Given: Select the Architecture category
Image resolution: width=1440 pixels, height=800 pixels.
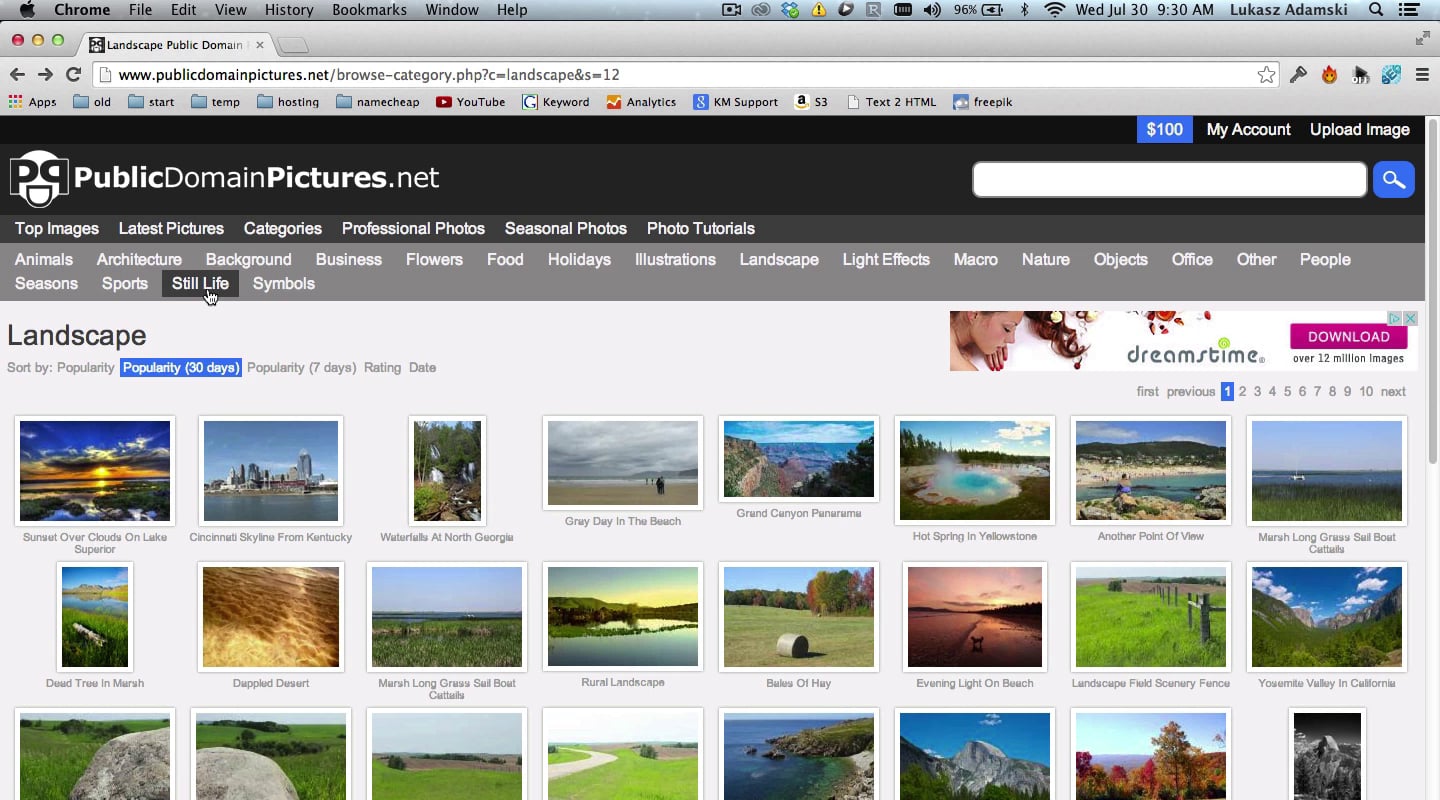Looking at the screenshot, I should (139, 260).
